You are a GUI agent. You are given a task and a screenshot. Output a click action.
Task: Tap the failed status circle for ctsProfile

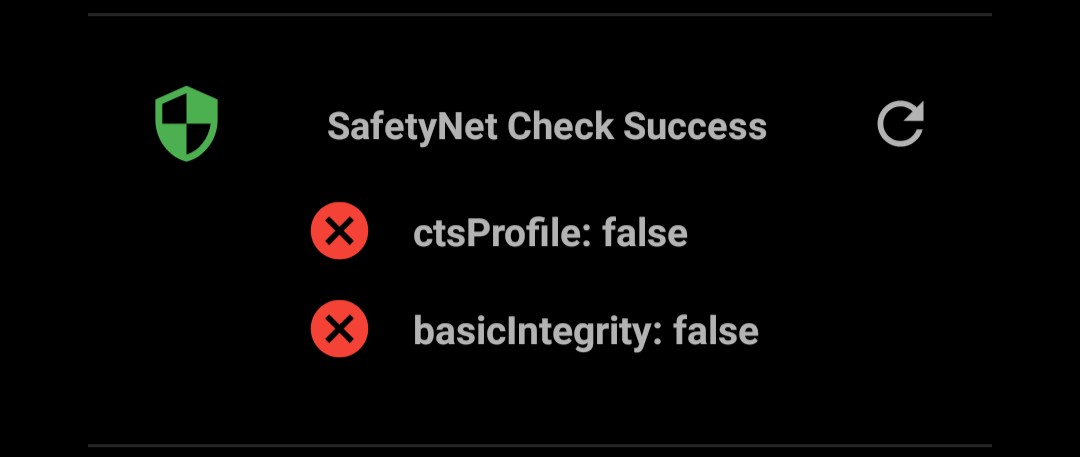339,233
